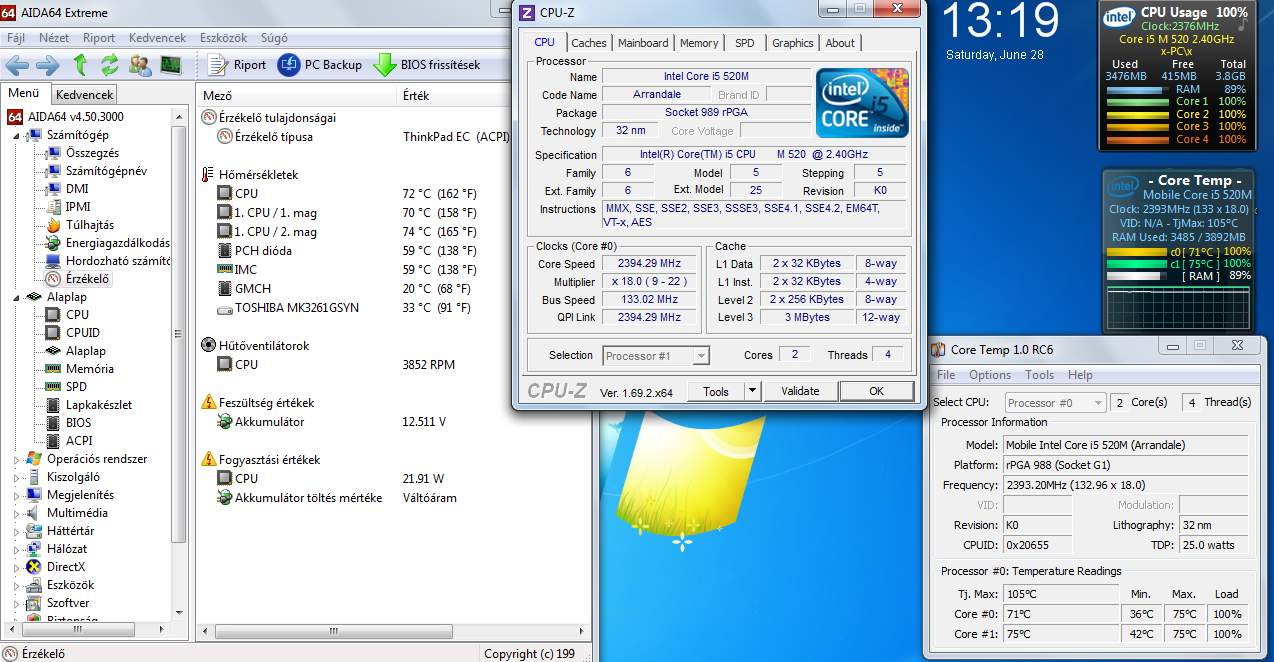Open PC Backup from AIDA64 toolbar
Viewport: 1274px width, 662px height.
(x=320, y=65)
